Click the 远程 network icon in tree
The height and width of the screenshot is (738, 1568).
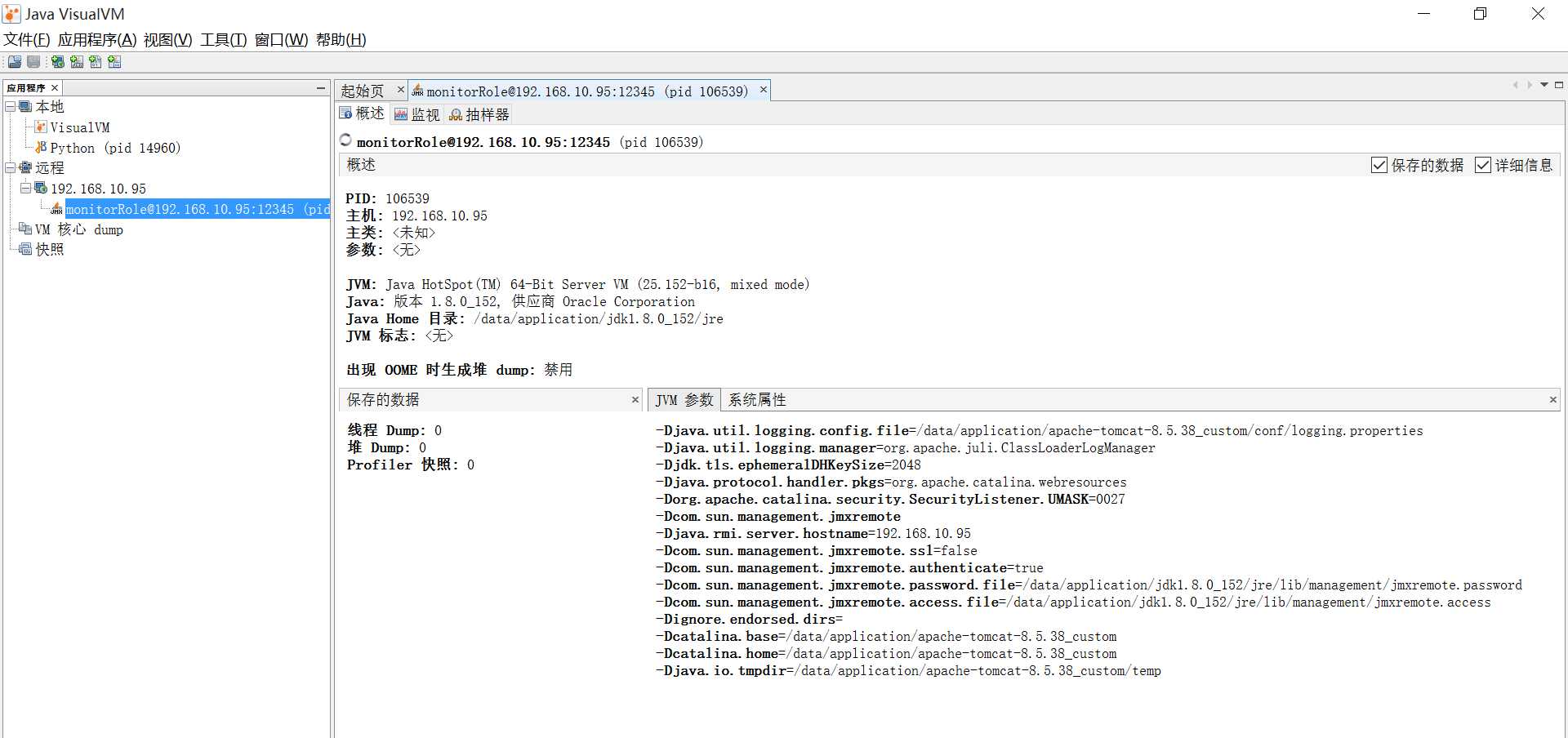point(25,167)
